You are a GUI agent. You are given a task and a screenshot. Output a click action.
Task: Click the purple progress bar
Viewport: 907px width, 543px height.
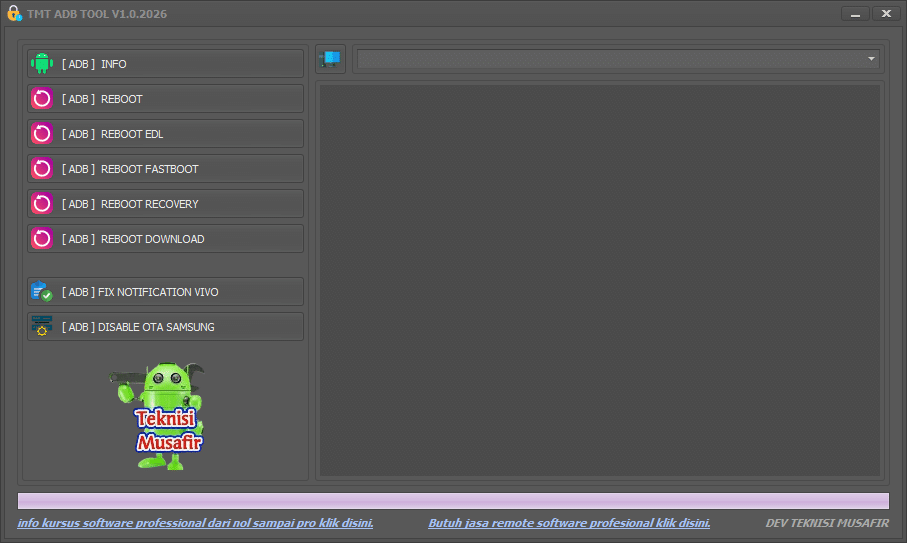[x=454, y=501]
